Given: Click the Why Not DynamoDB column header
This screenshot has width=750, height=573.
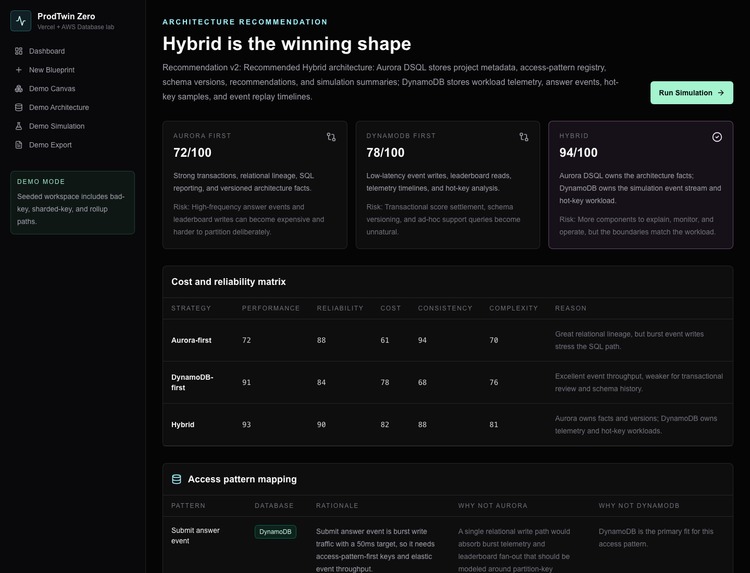Looking at the screenshot, I should pyautogui.click(x=639, y=506).
